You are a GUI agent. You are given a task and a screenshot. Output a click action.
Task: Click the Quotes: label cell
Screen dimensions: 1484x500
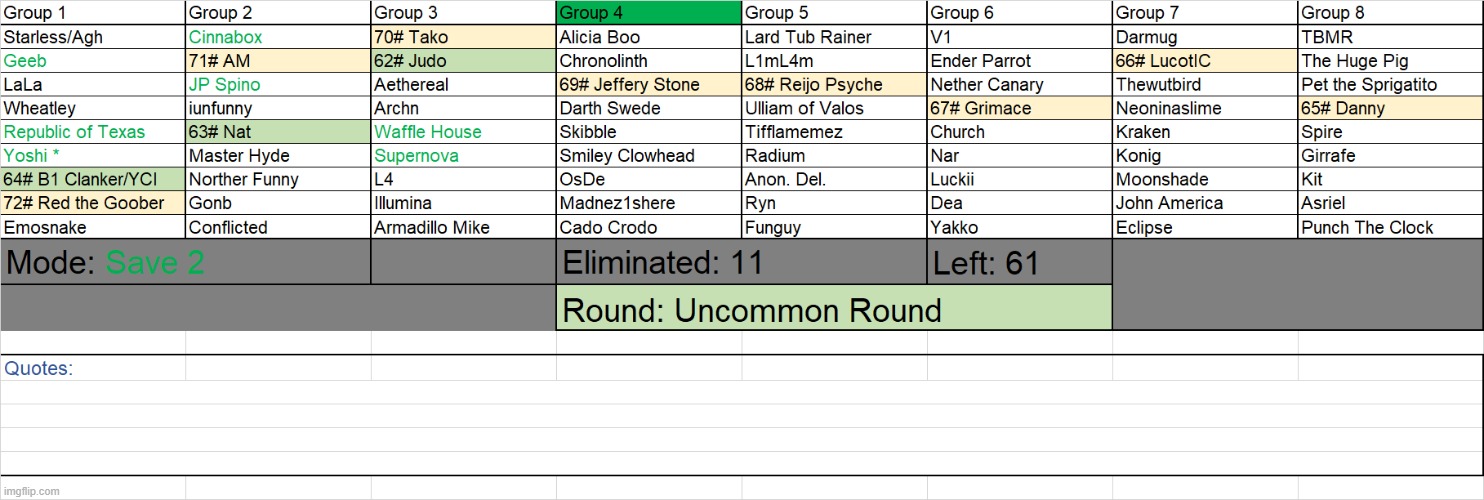[x=93, y=368]
